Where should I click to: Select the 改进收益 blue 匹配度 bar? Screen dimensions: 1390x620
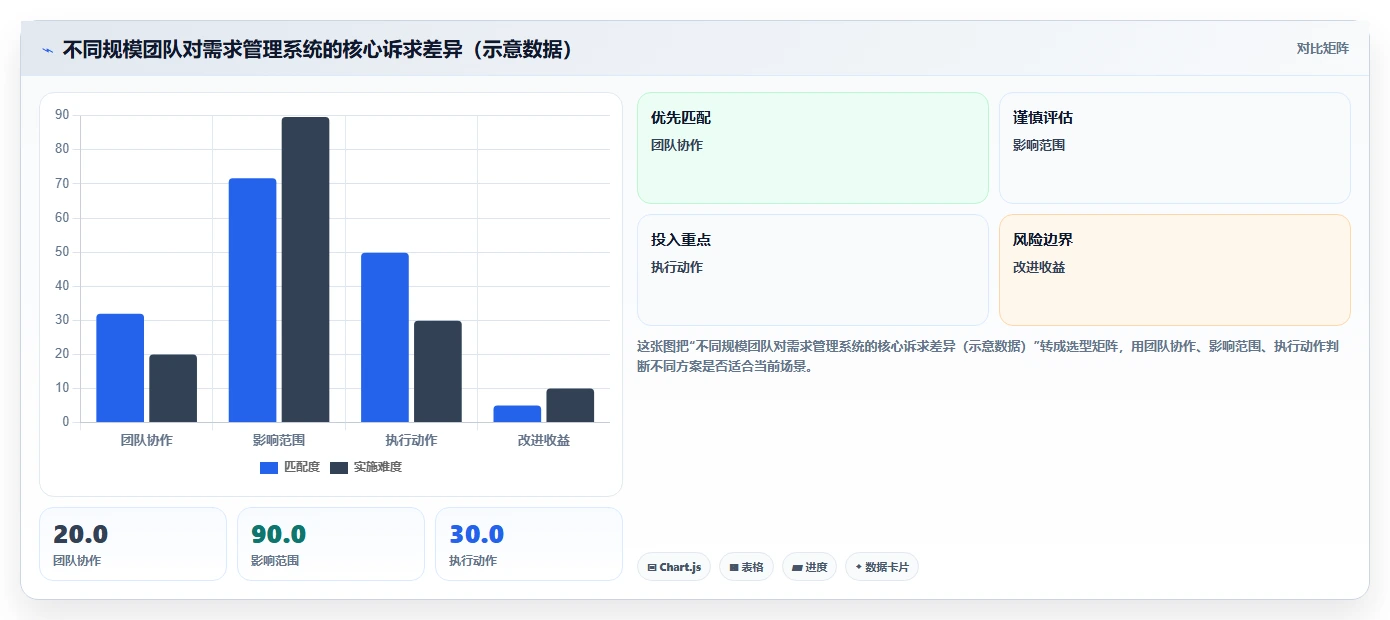coord(517,414)
